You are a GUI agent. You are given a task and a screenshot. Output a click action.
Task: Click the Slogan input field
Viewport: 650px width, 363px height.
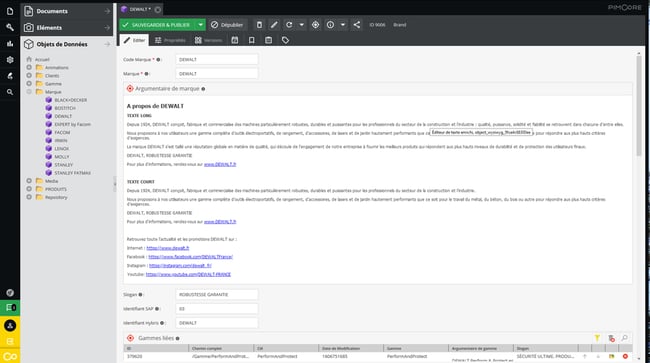(217, 295)
